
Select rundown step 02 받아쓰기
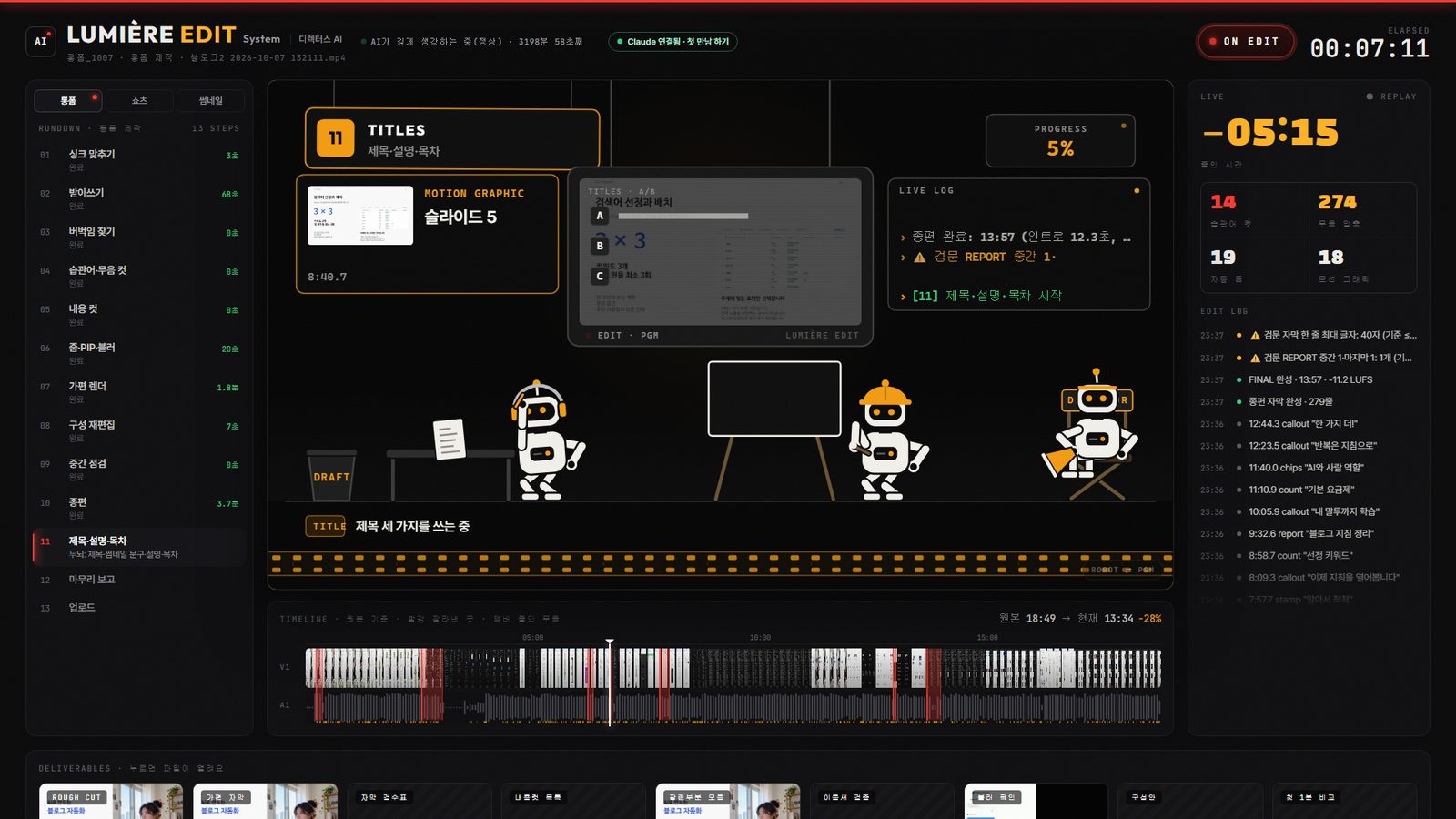click(x=139, y=198)
